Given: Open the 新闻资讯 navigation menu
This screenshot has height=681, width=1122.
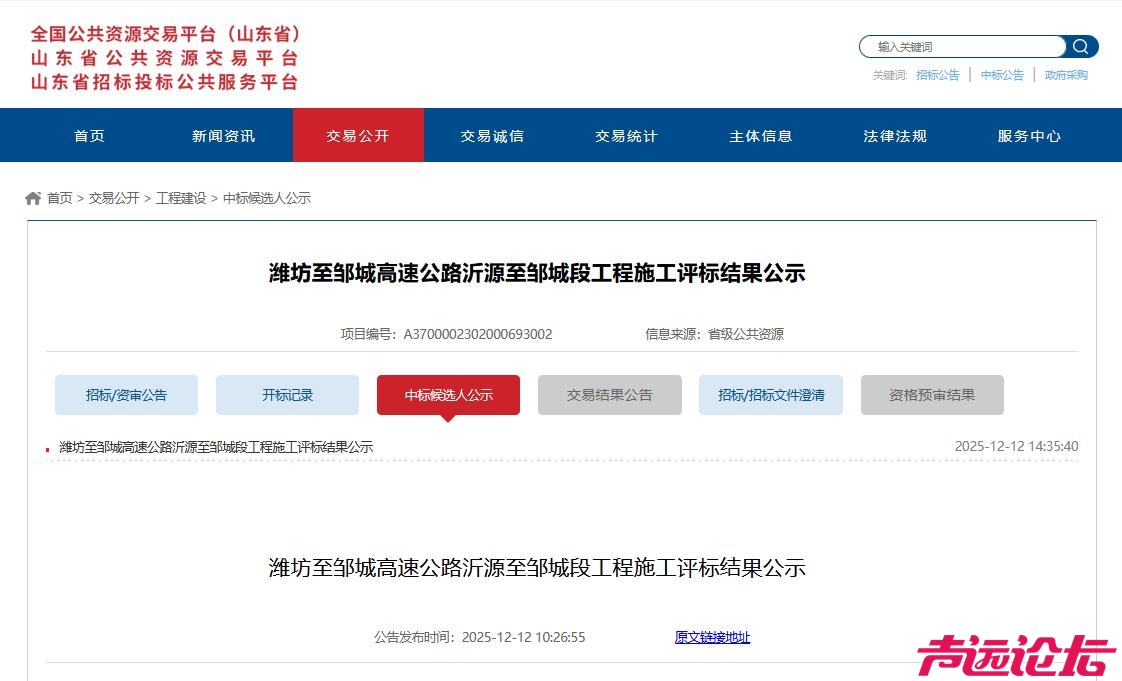Looking at the screenshot, I should 224,136.
